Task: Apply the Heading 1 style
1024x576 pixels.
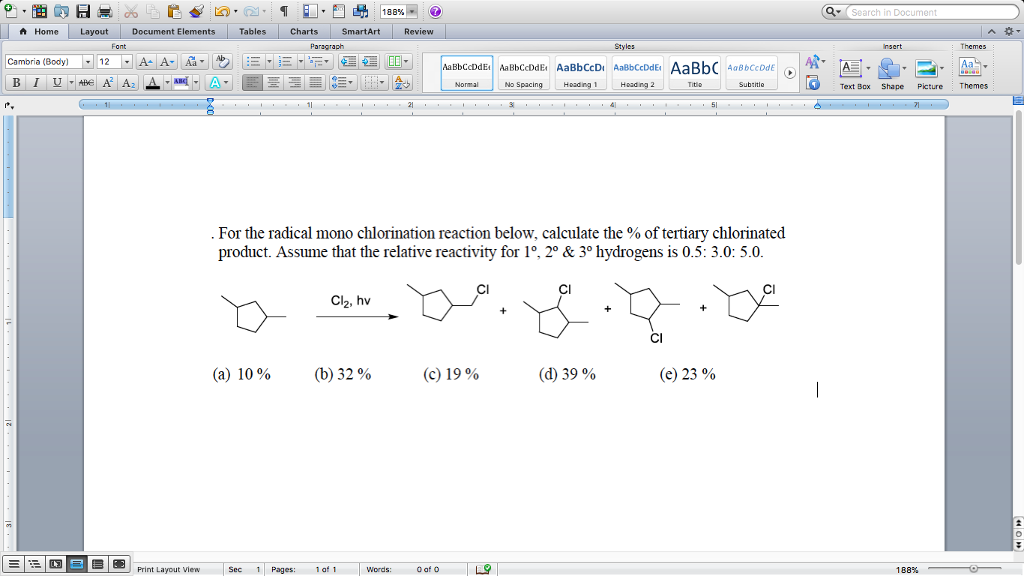Action: point(580,72)
